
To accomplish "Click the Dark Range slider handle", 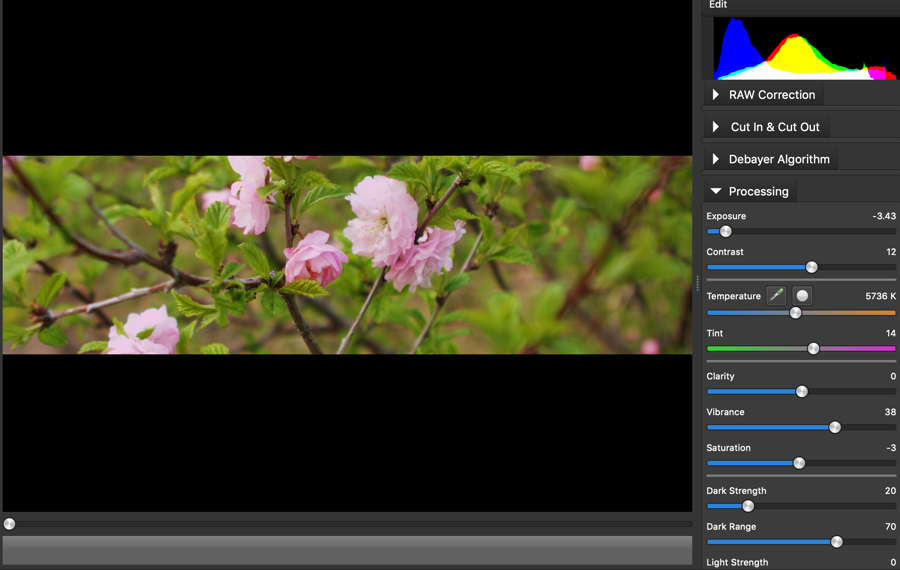I will pyautogui.click(x=837, y=542).
